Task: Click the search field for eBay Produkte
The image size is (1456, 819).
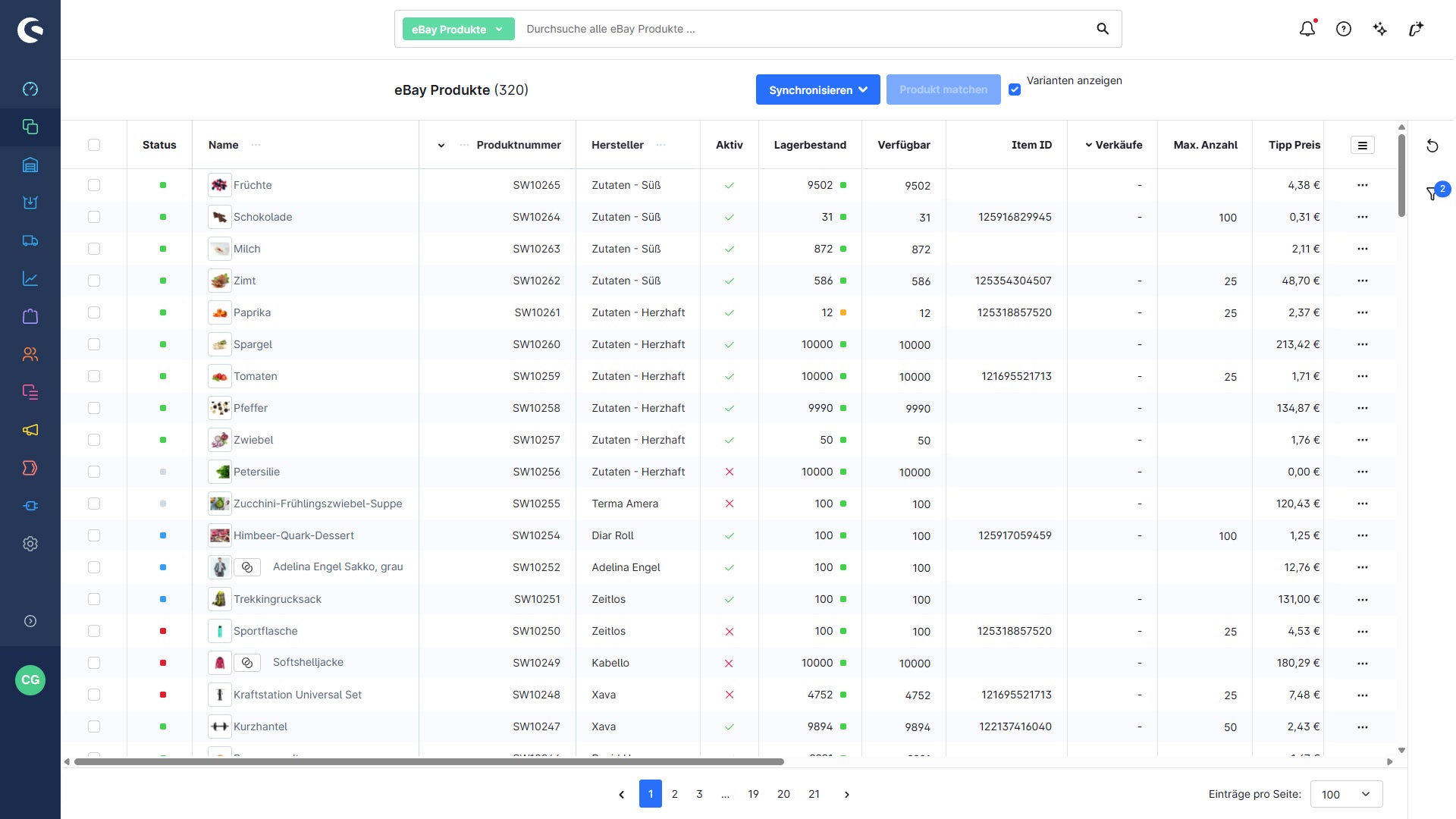Action: point(804,29)
